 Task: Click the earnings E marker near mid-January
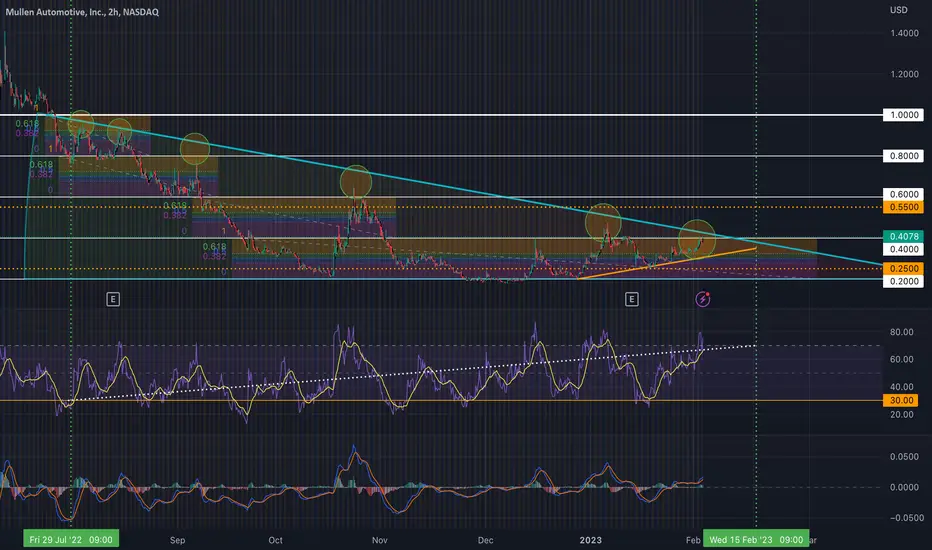click(x=632, y=299)
